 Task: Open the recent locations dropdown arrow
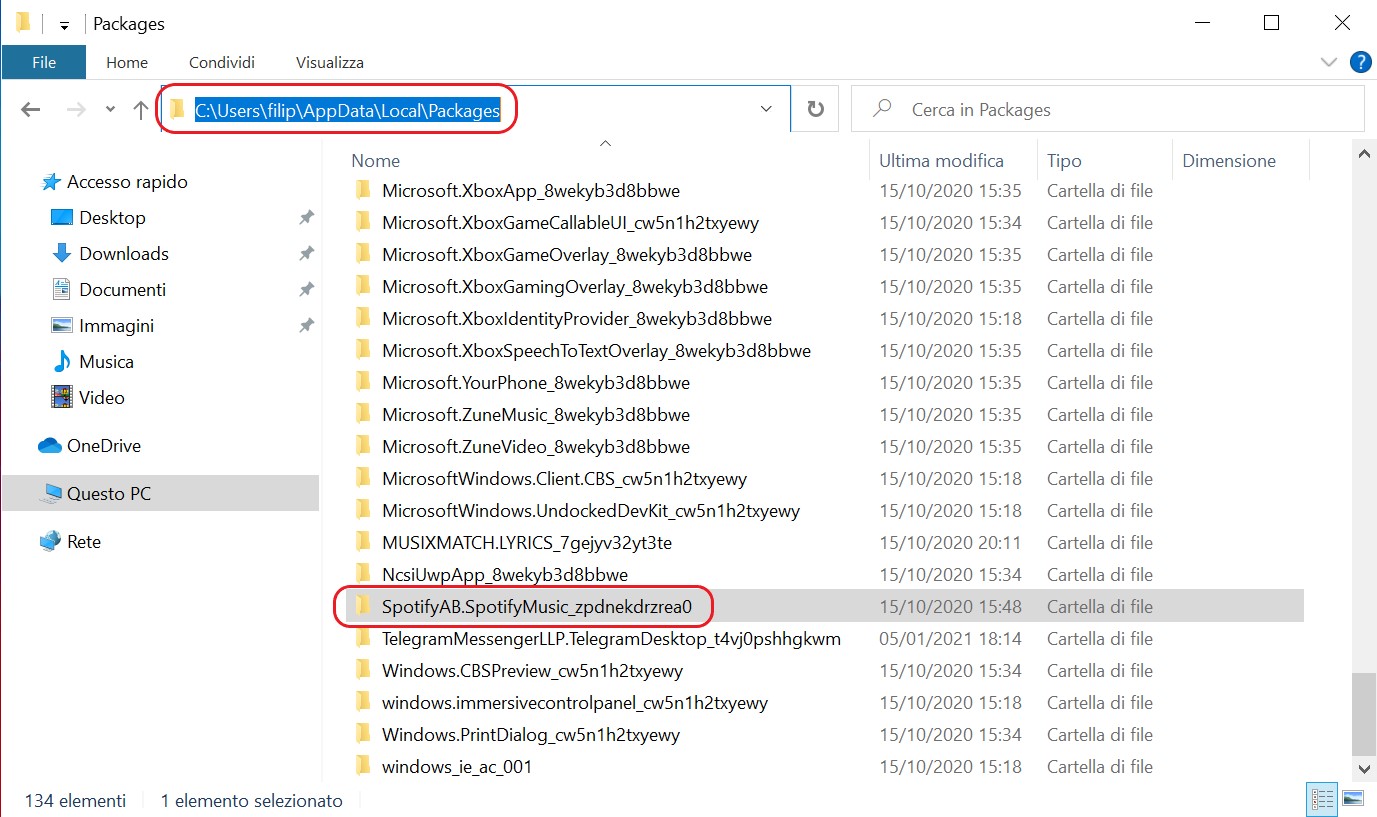(x=110, y=110)
